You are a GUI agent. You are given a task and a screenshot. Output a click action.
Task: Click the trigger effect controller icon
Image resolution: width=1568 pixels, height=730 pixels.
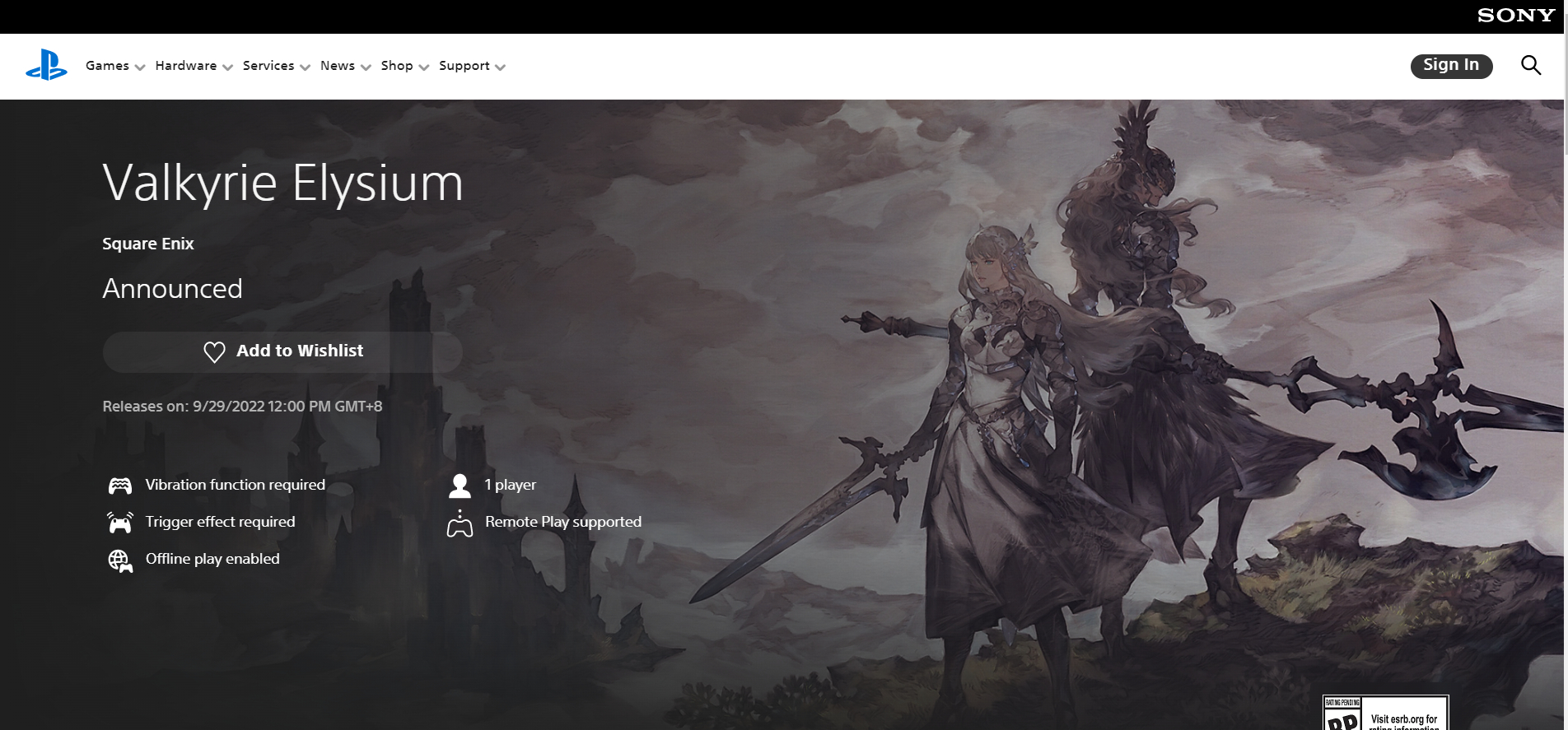click(x=120, y=522)
